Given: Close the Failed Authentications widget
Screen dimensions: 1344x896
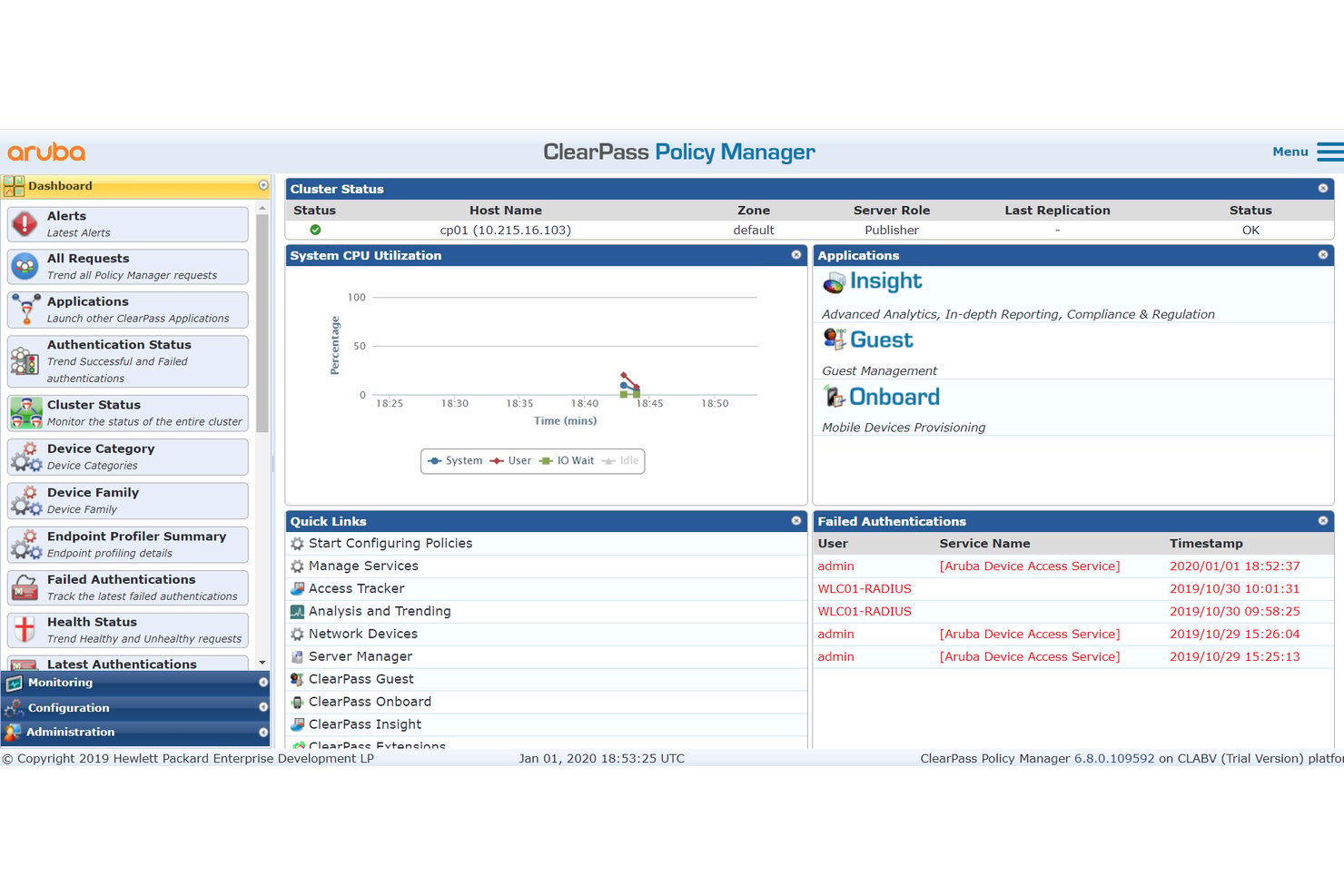Looking at the screenshot, I should [1323, 520].
